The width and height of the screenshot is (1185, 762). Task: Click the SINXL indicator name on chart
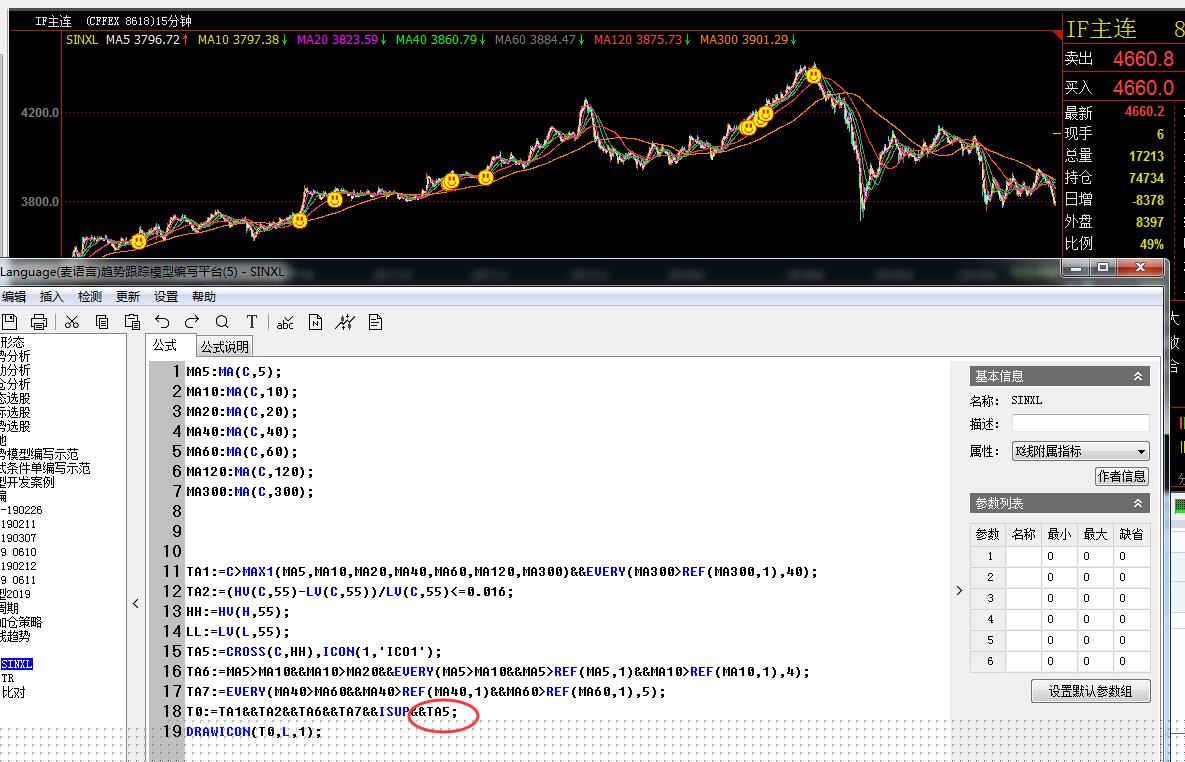click(82, 39)
